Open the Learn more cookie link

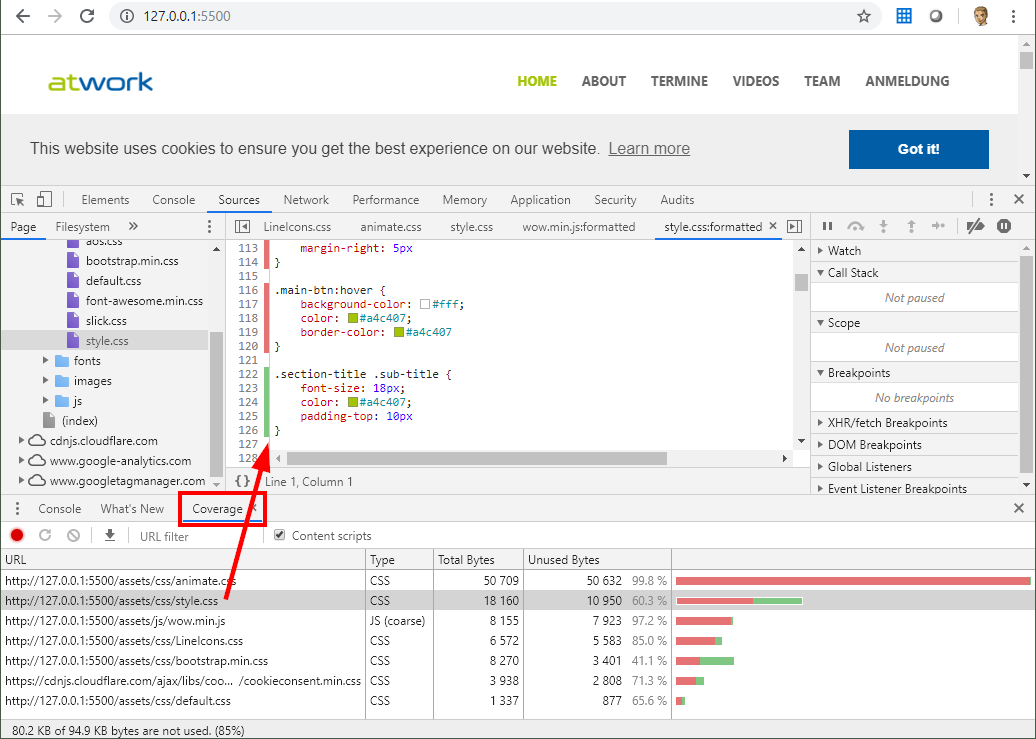[649, 149]
